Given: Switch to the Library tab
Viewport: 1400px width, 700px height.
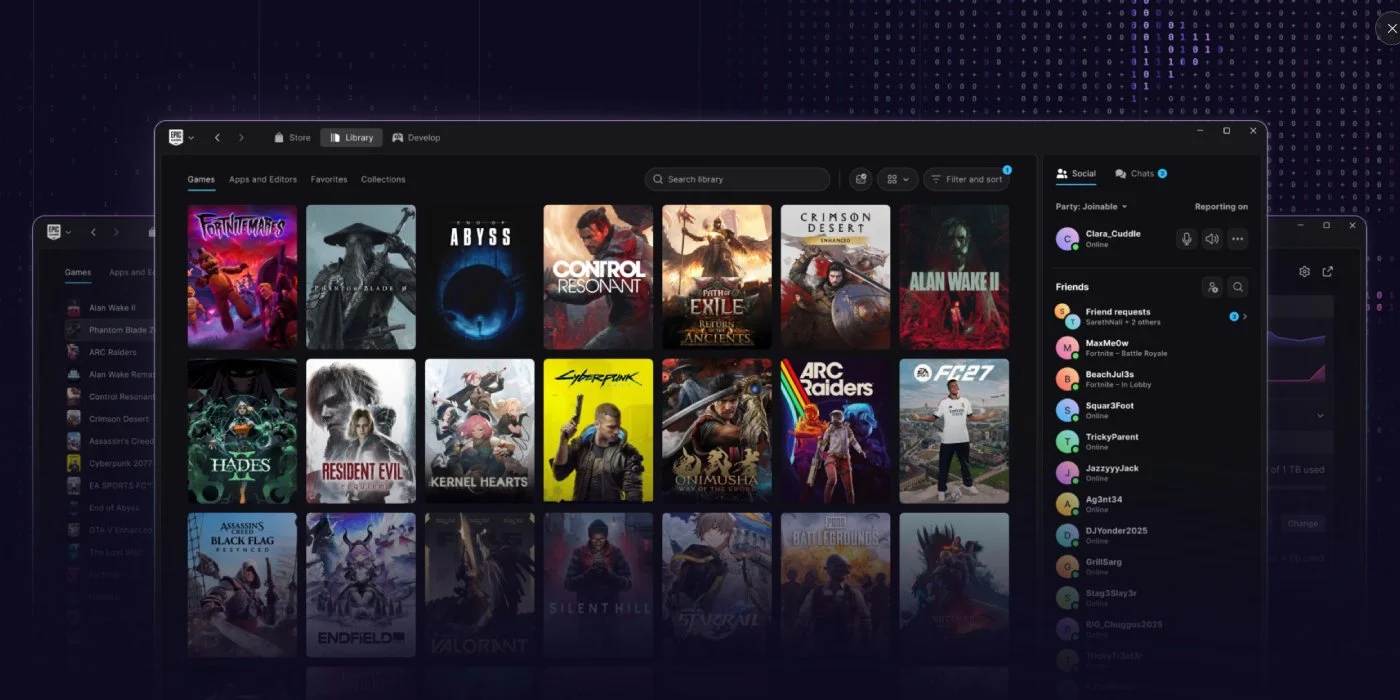Looking at the screenshot, I should pos(351,138).
